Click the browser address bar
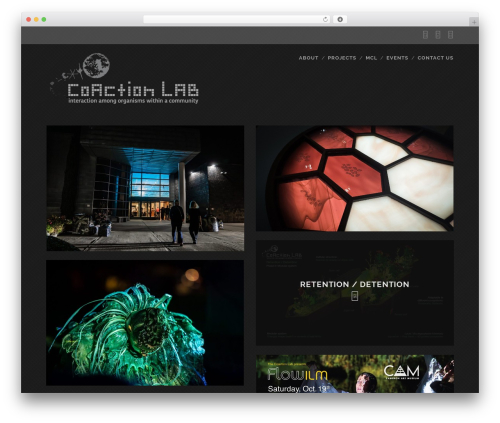This screenshot has height=423, width=500. (x=237, y=19)
